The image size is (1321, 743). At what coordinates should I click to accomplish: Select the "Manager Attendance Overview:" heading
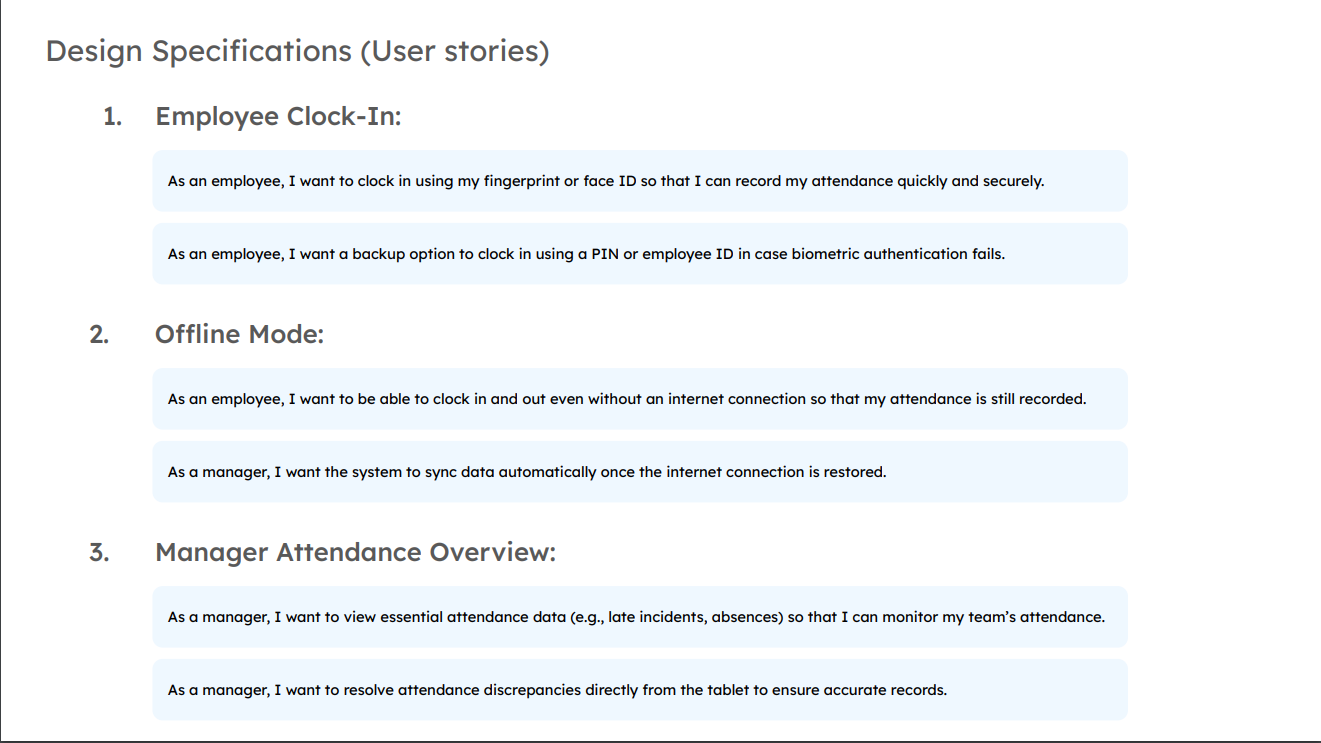(x=355, y=553)
